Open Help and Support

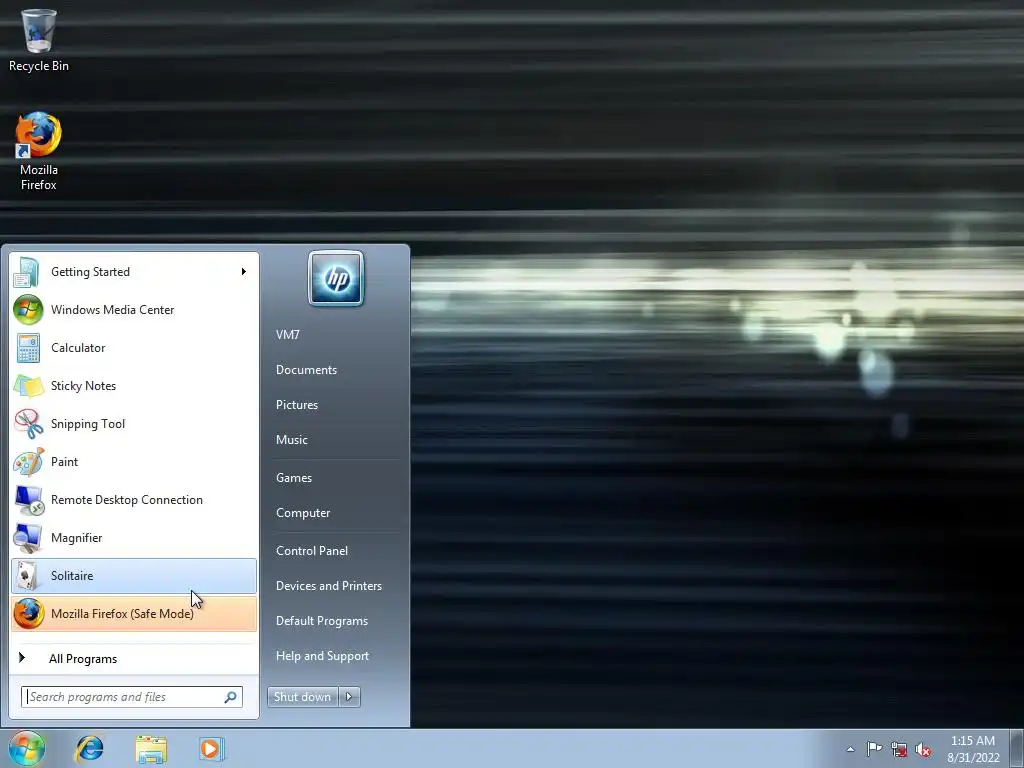pos(323,656)
